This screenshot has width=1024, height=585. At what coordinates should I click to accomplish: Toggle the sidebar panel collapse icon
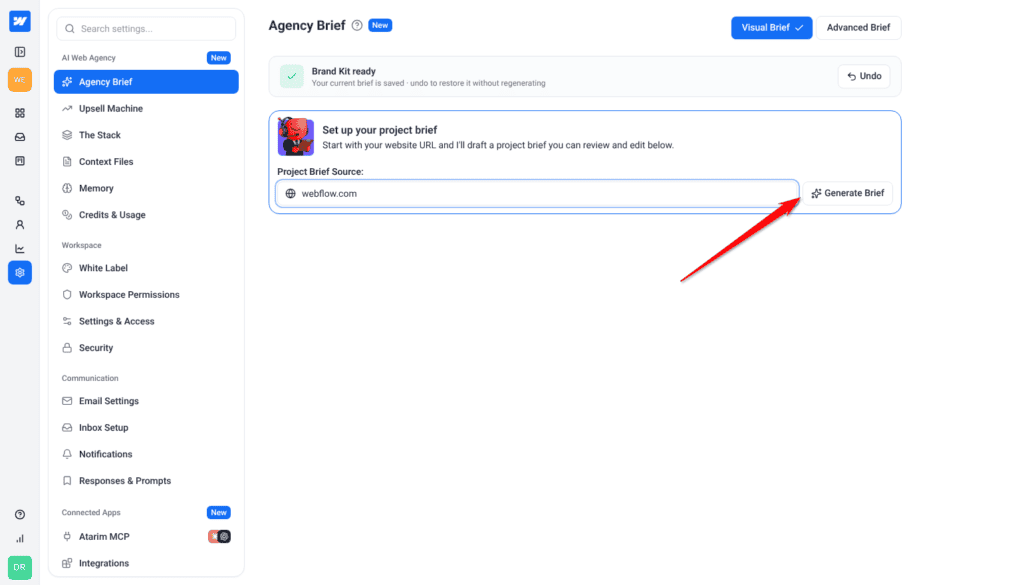(x=20, y=52)
